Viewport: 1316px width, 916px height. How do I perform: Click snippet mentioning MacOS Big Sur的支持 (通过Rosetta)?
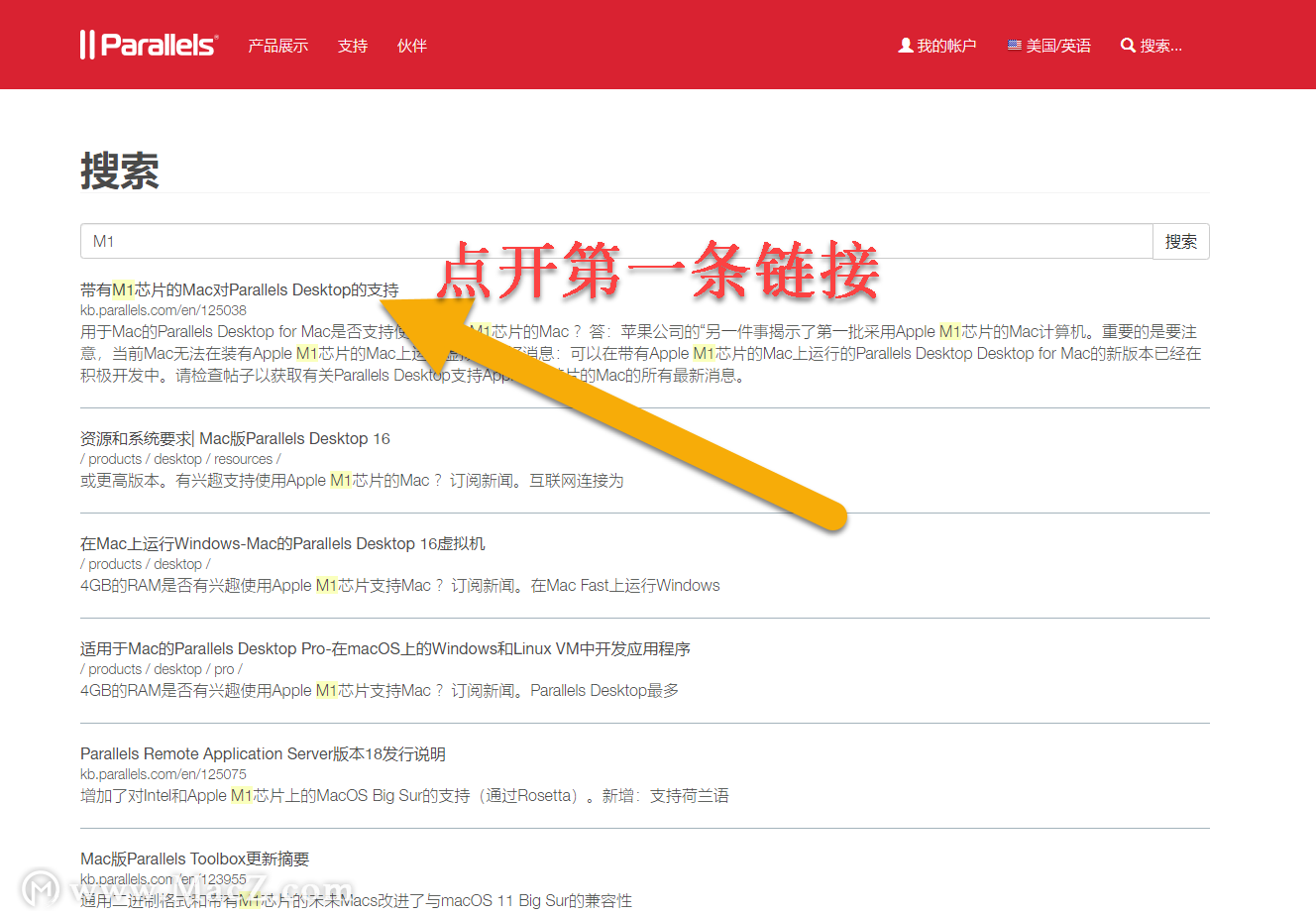[404, 795]
